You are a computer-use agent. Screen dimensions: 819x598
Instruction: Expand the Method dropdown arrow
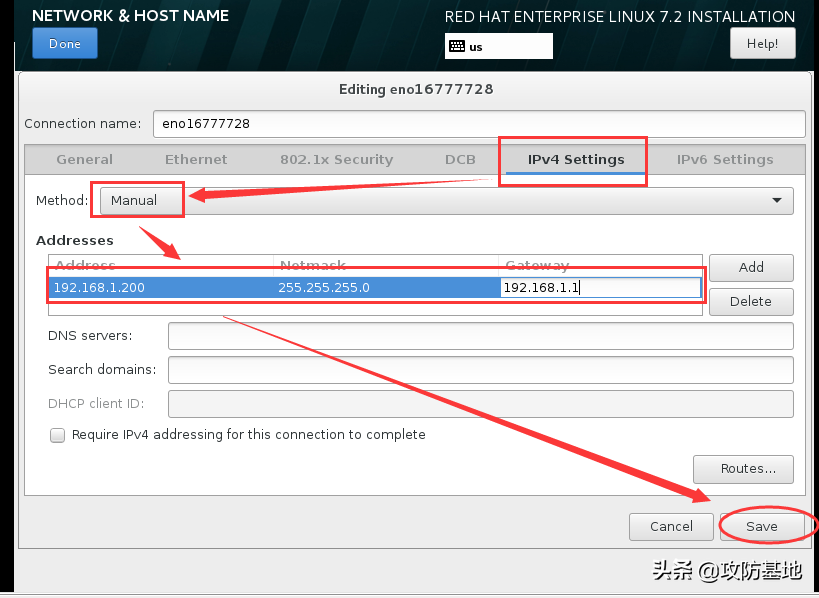pos(777,201)
